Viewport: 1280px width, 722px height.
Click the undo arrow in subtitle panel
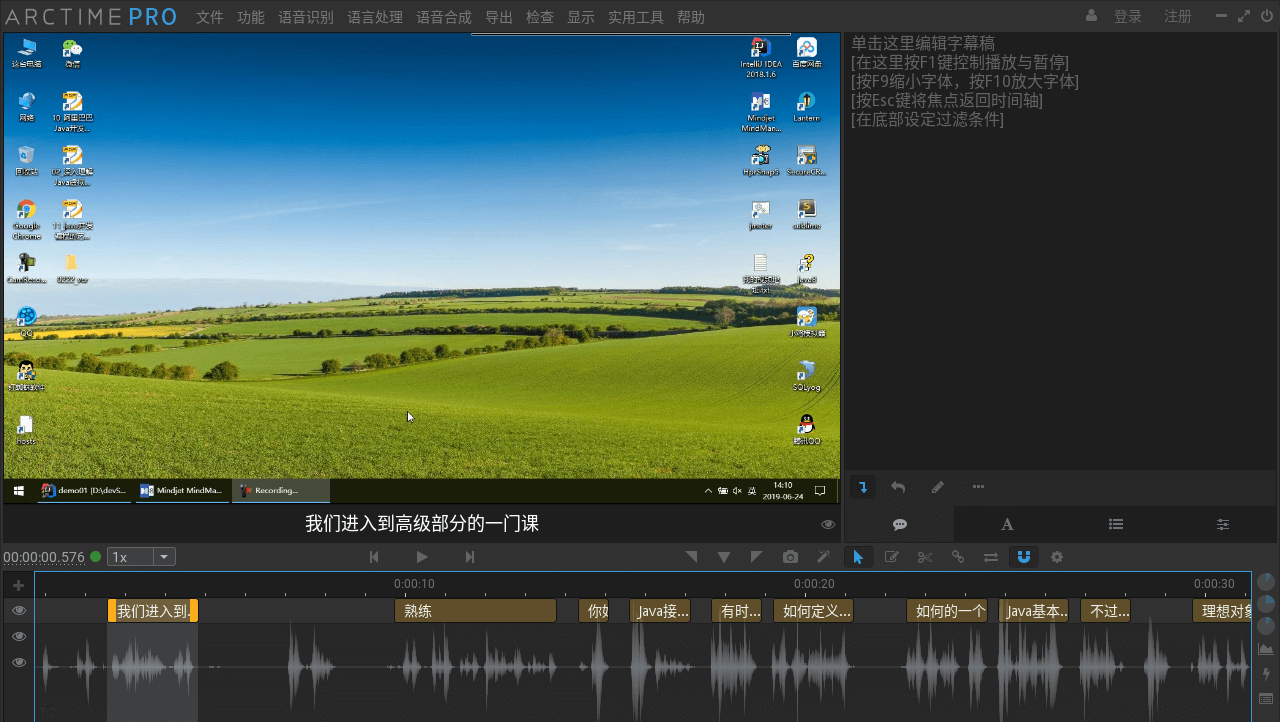(898, 487)
